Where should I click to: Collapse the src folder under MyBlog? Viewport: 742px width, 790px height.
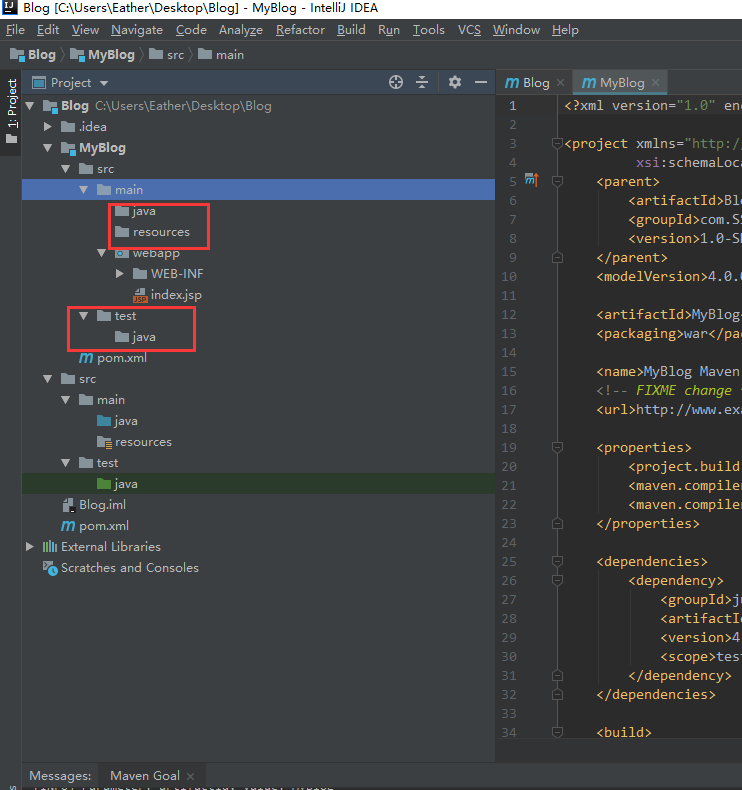coord(66,169)
